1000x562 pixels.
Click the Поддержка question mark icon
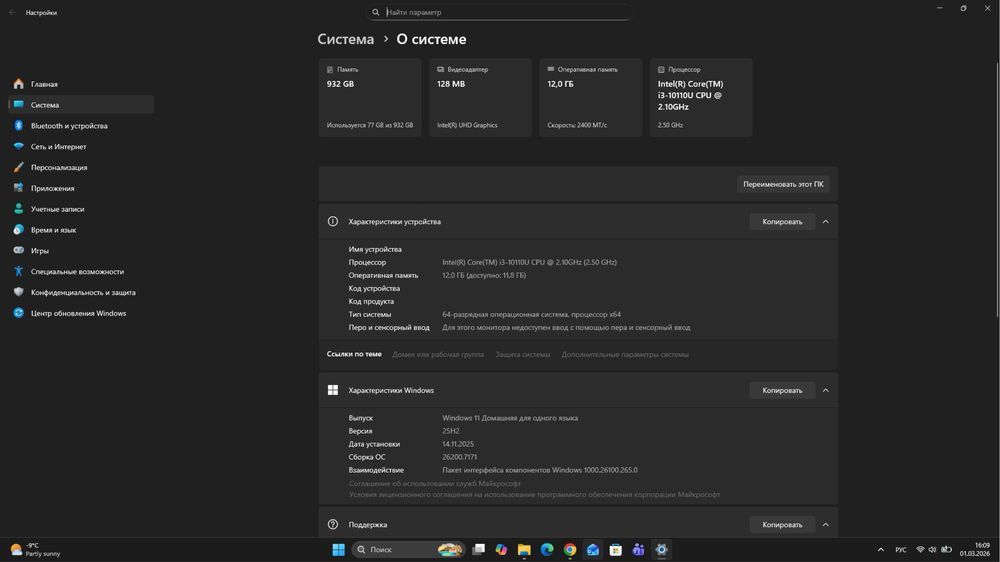[x=333, y=525]
